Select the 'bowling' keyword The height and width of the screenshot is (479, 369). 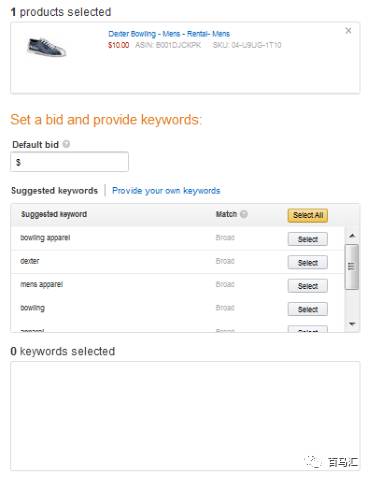click(307, 309)
